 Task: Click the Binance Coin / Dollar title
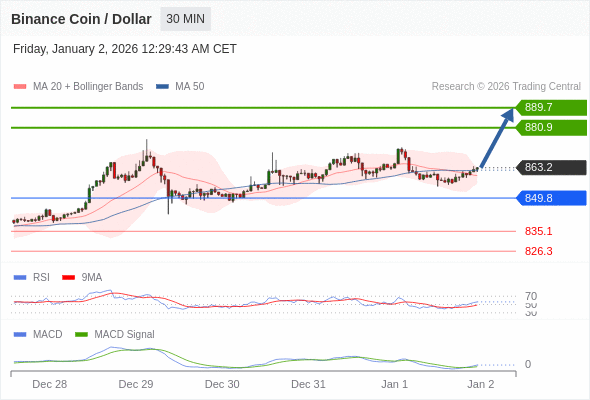pyautogui.click(x=81, y=19)
